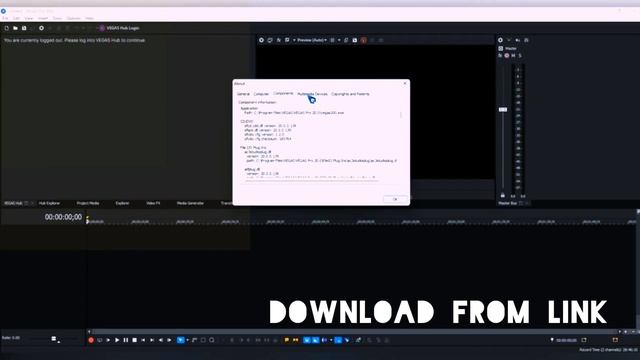Click the Record button in transport bar

pos(91,340)
